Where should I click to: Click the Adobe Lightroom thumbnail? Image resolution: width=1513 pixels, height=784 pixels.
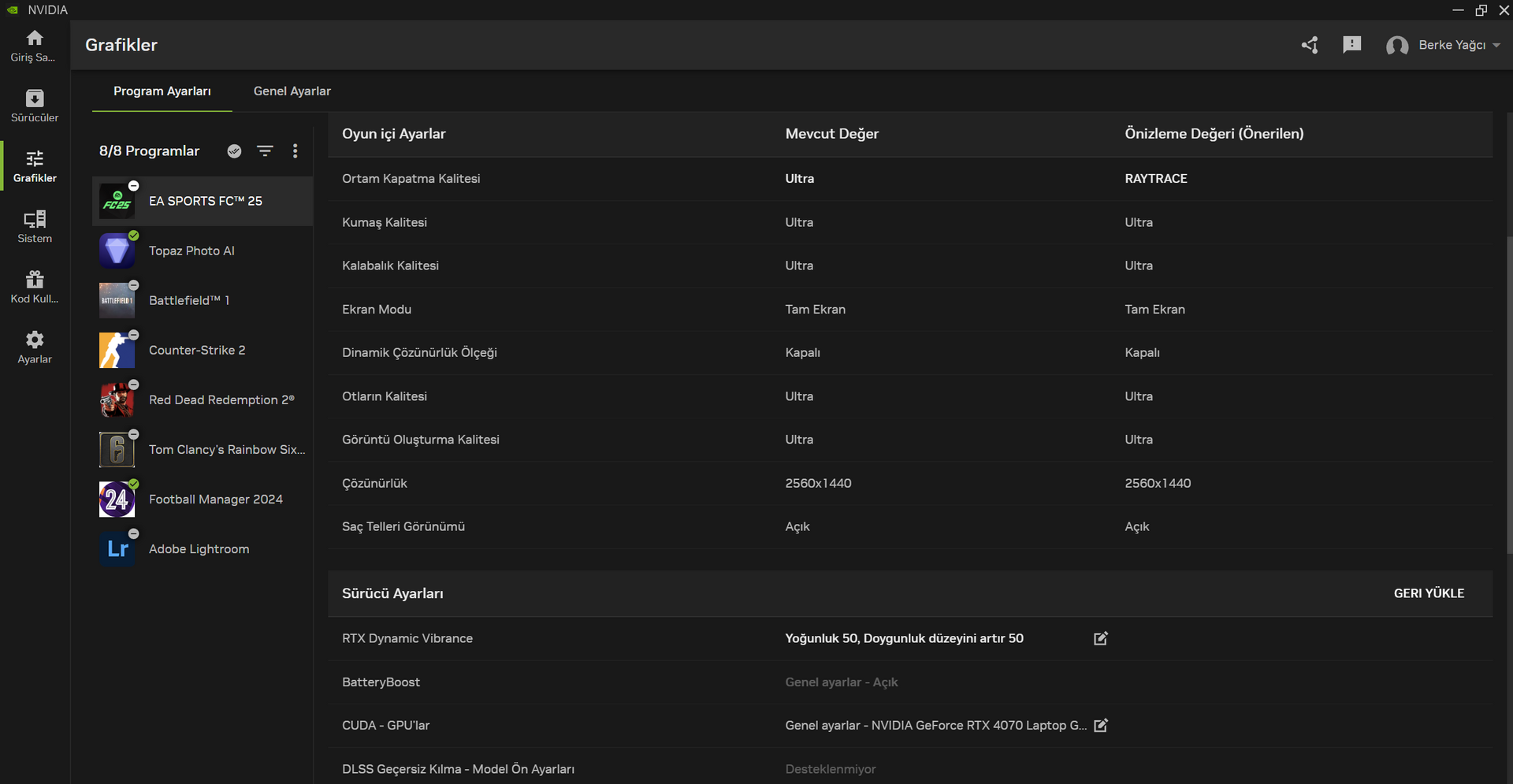pos(117,549)
